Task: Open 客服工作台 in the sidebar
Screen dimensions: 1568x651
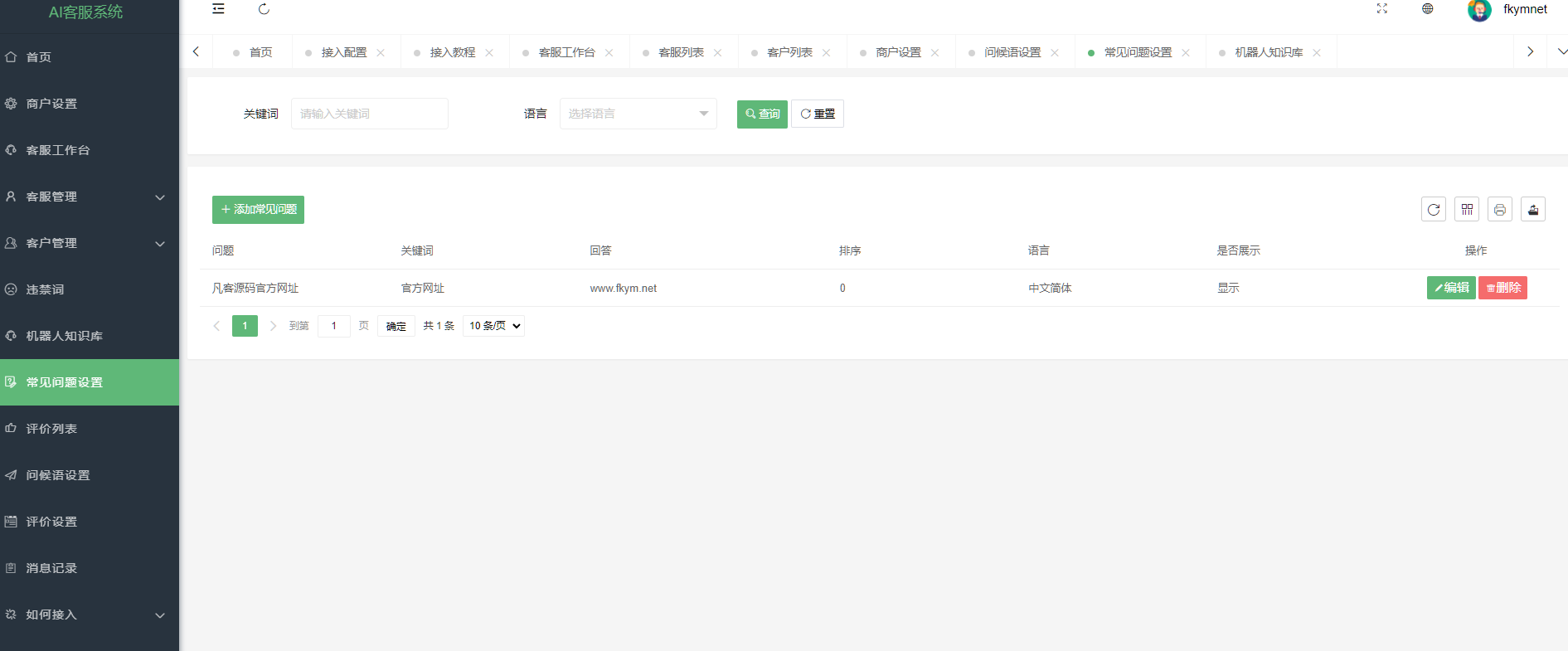Action: click(90, 150)
